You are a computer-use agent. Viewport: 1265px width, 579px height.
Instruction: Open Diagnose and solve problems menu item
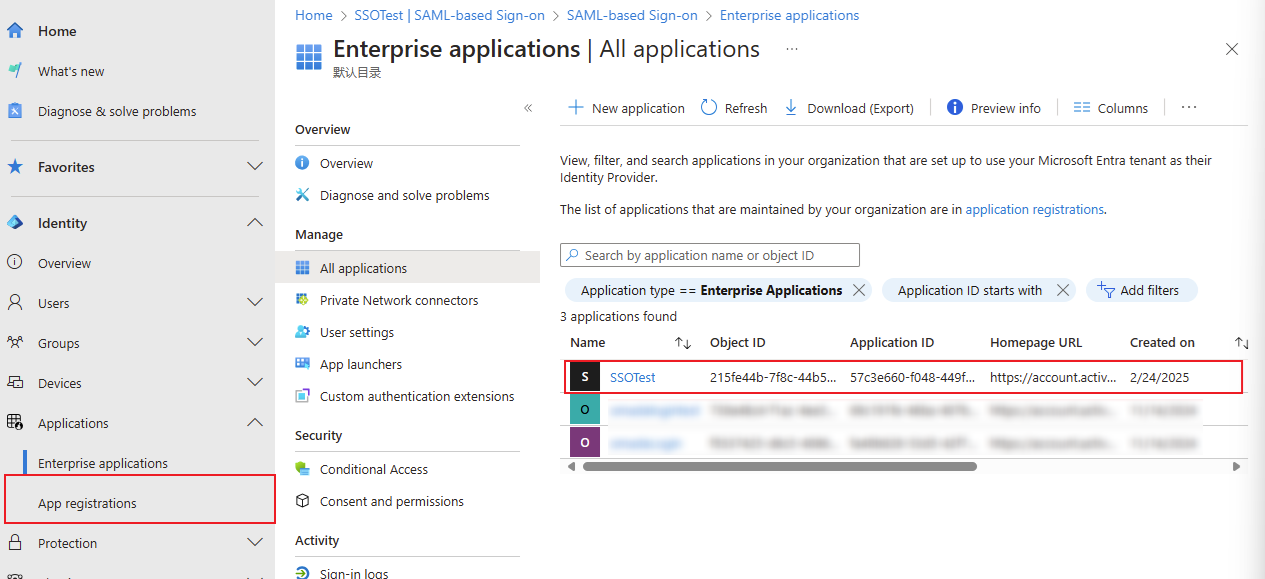[405, 195]
